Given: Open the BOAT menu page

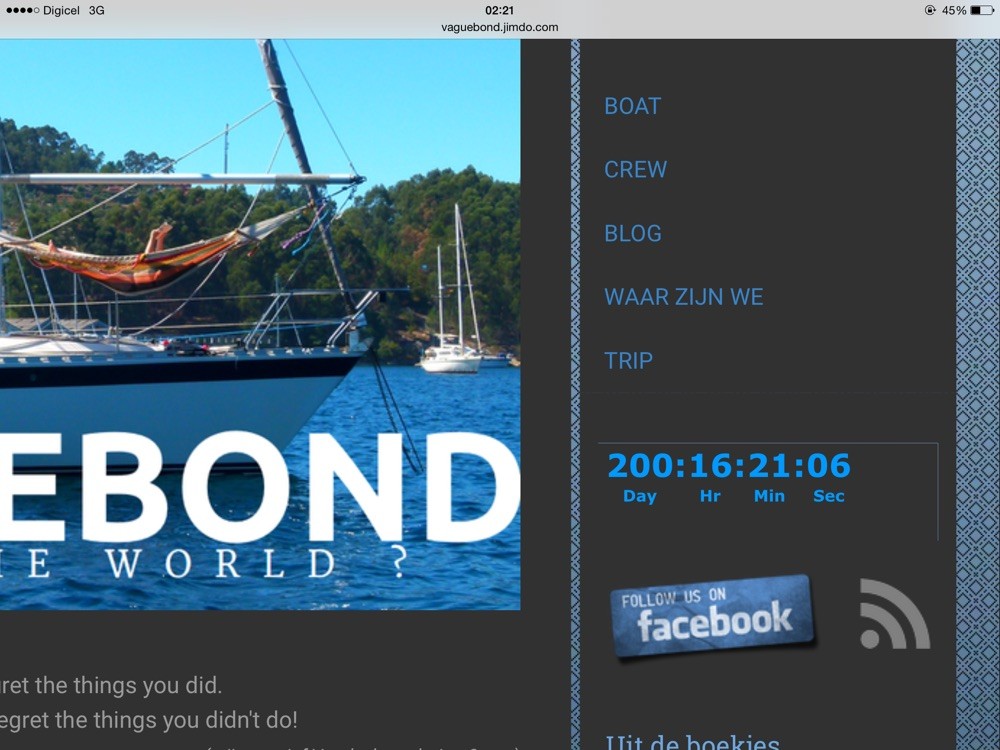Looking at the screenshot, I should click(632, 106).
